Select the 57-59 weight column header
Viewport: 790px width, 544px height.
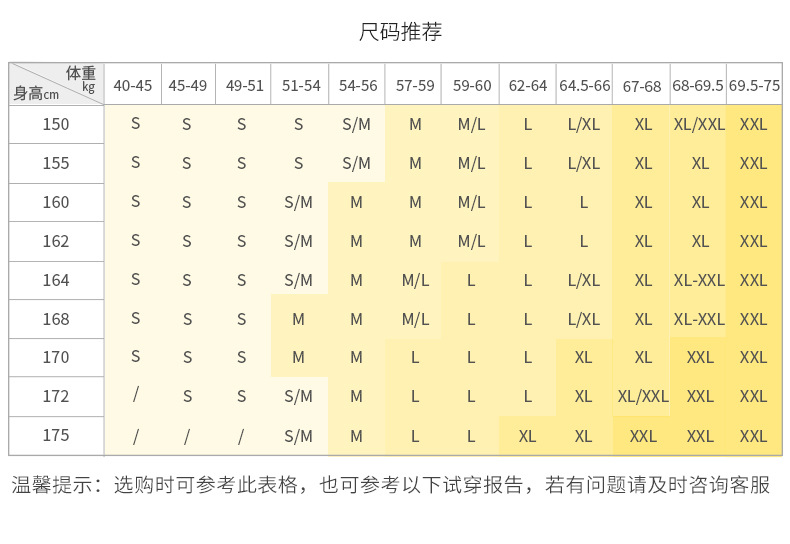coord(415,86)
